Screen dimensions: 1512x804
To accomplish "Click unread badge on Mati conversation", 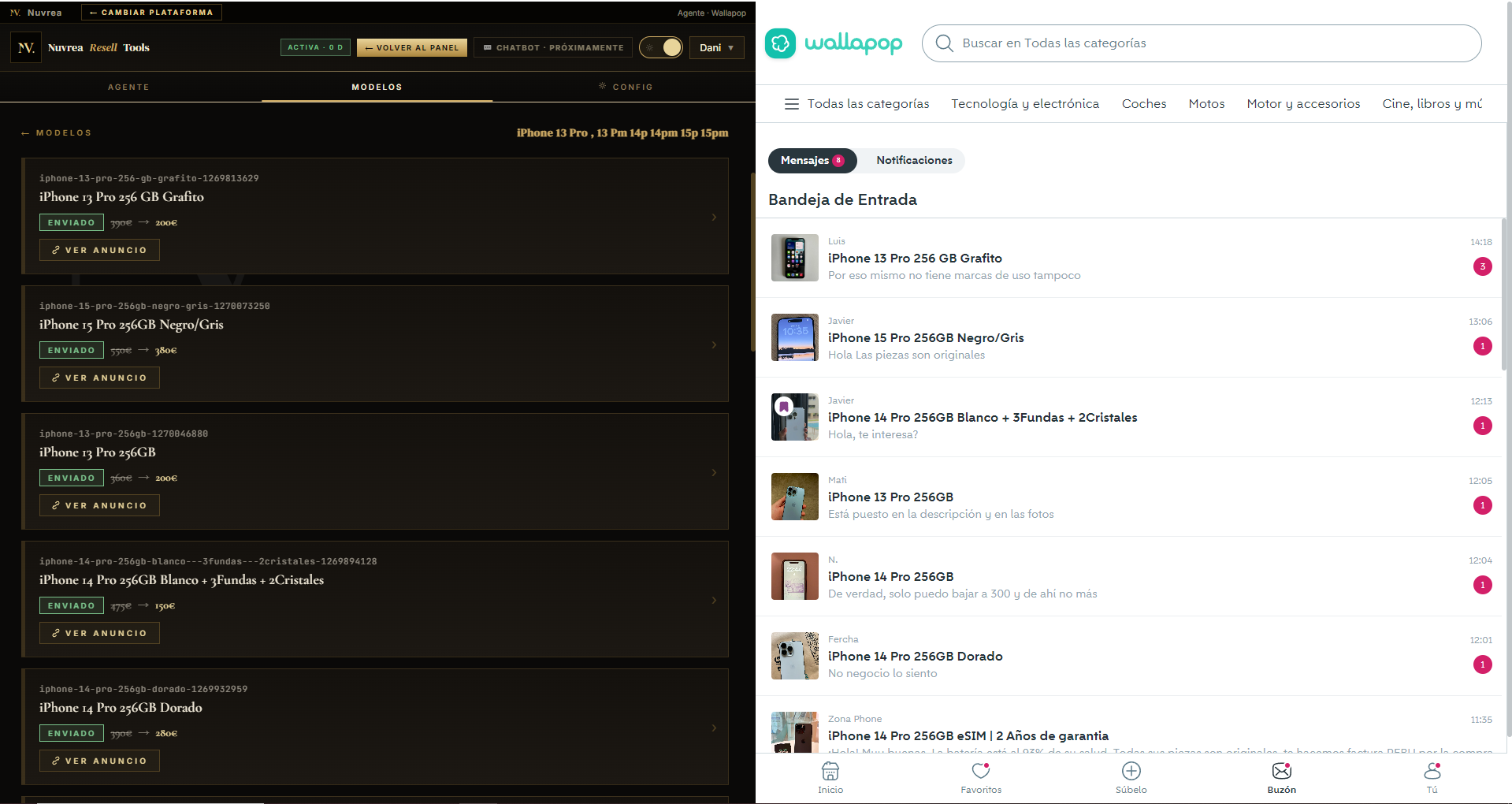I will point(1482,505).
